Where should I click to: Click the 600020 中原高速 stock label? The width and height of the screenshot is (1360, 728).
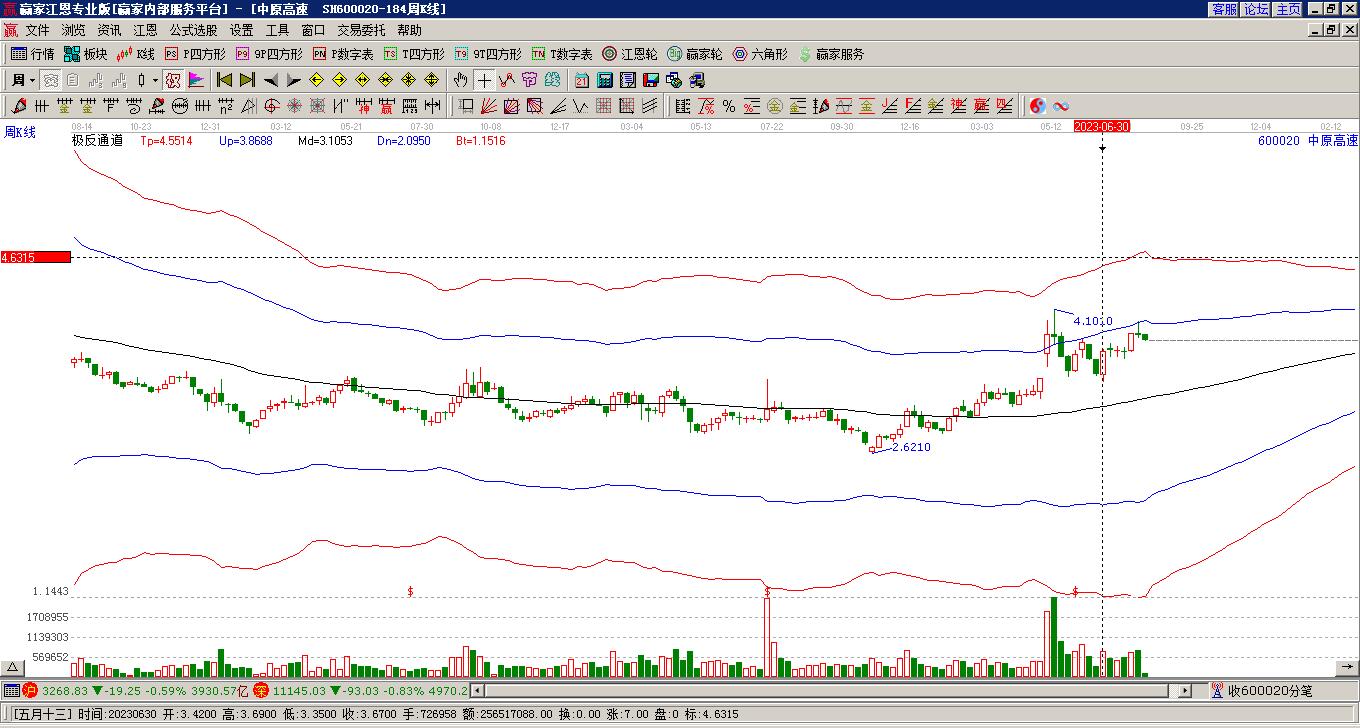[x=1308, y=141]
